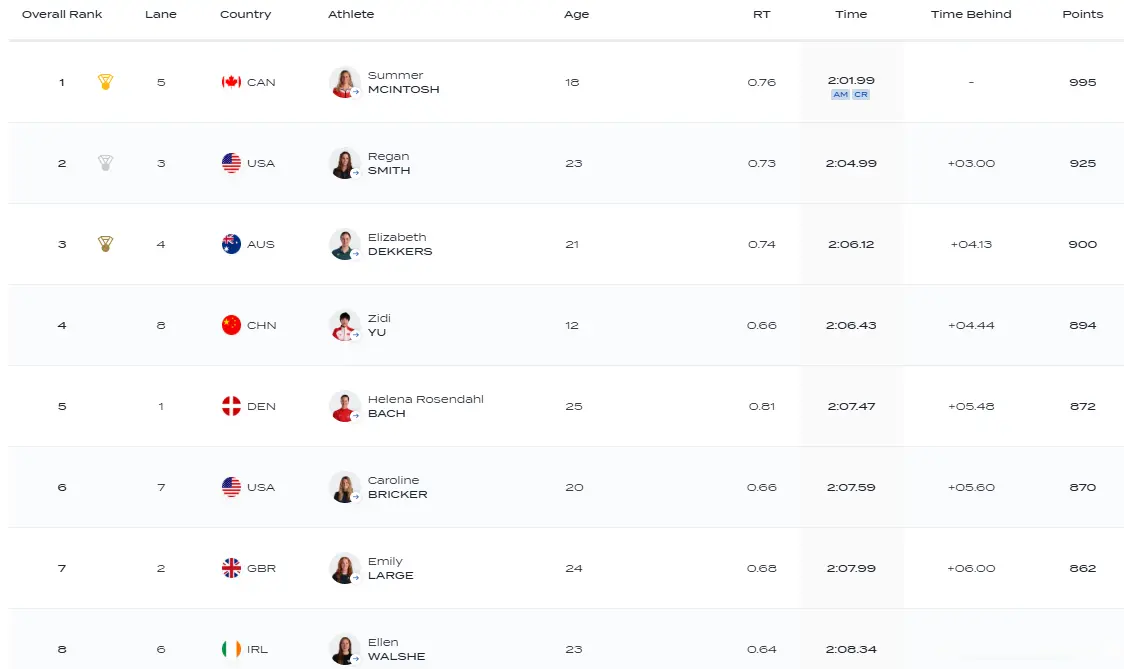Click the China flag icon
1124x669 pixels.
click(231, 325)
